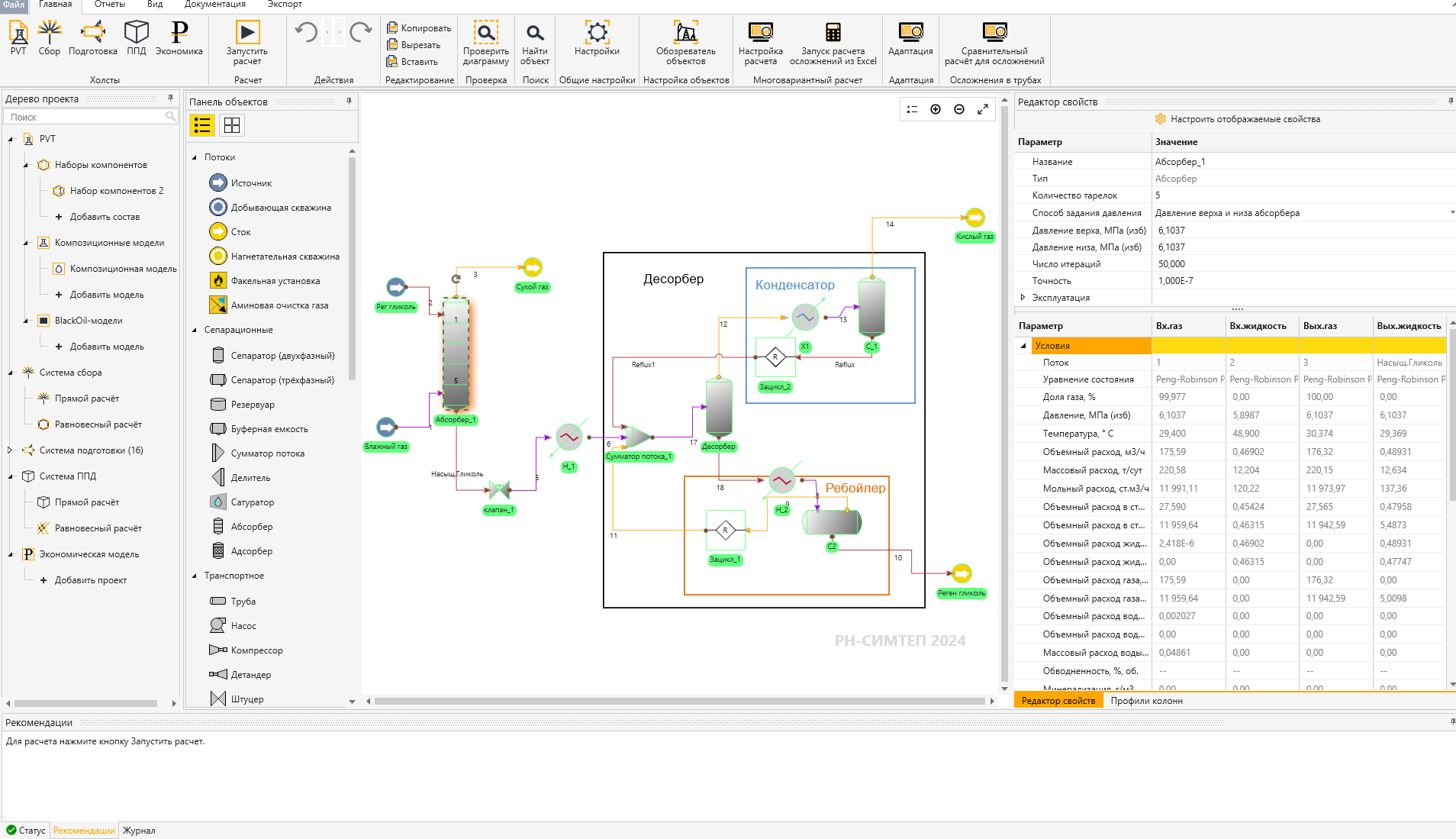Open the ППД ribbon tool
Viewport: 1456px width, 839px height.
click(x=137, y=38)
